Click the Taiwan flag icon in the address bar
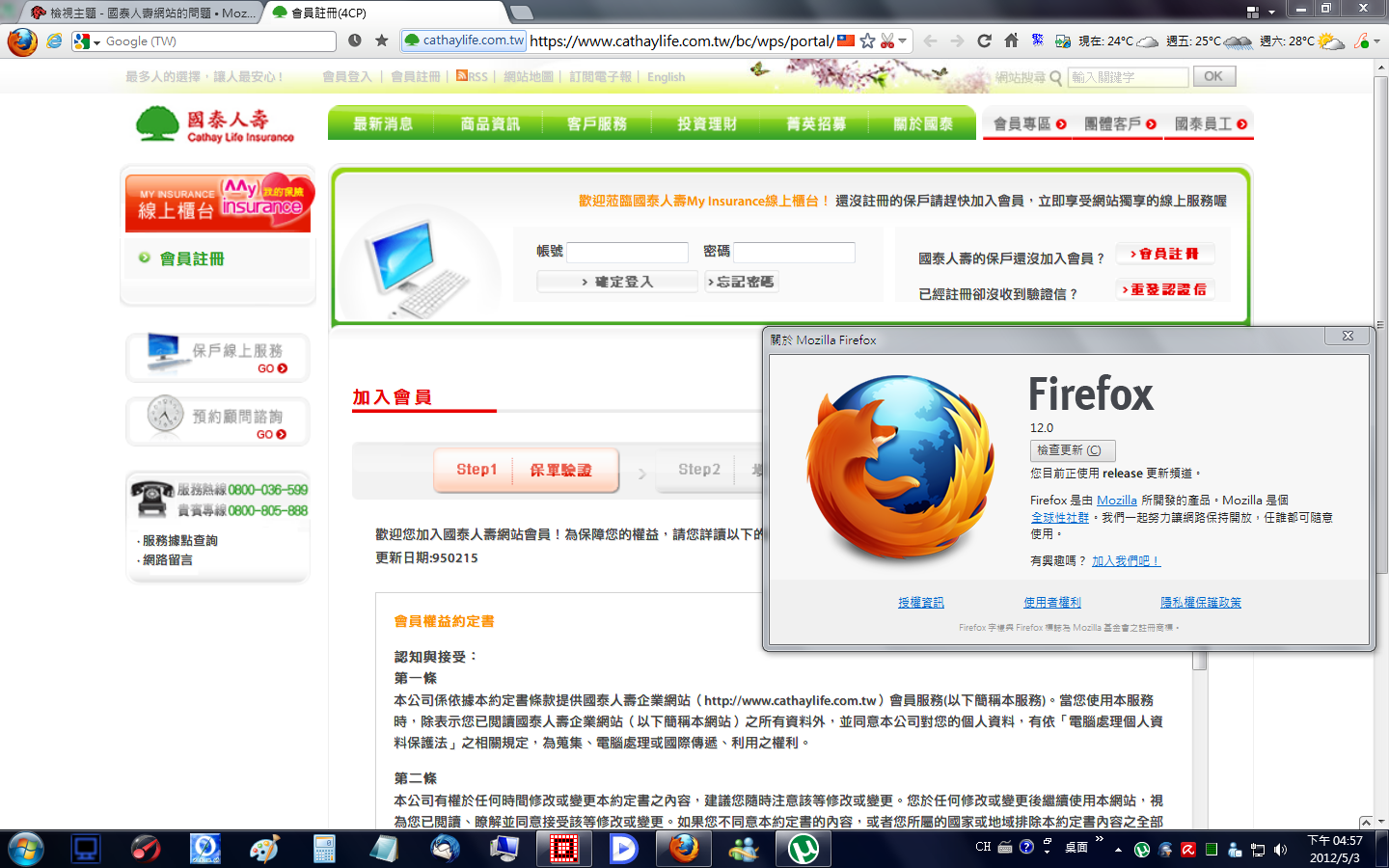Viewport: 1389px width, 868px height. (846, 41)
